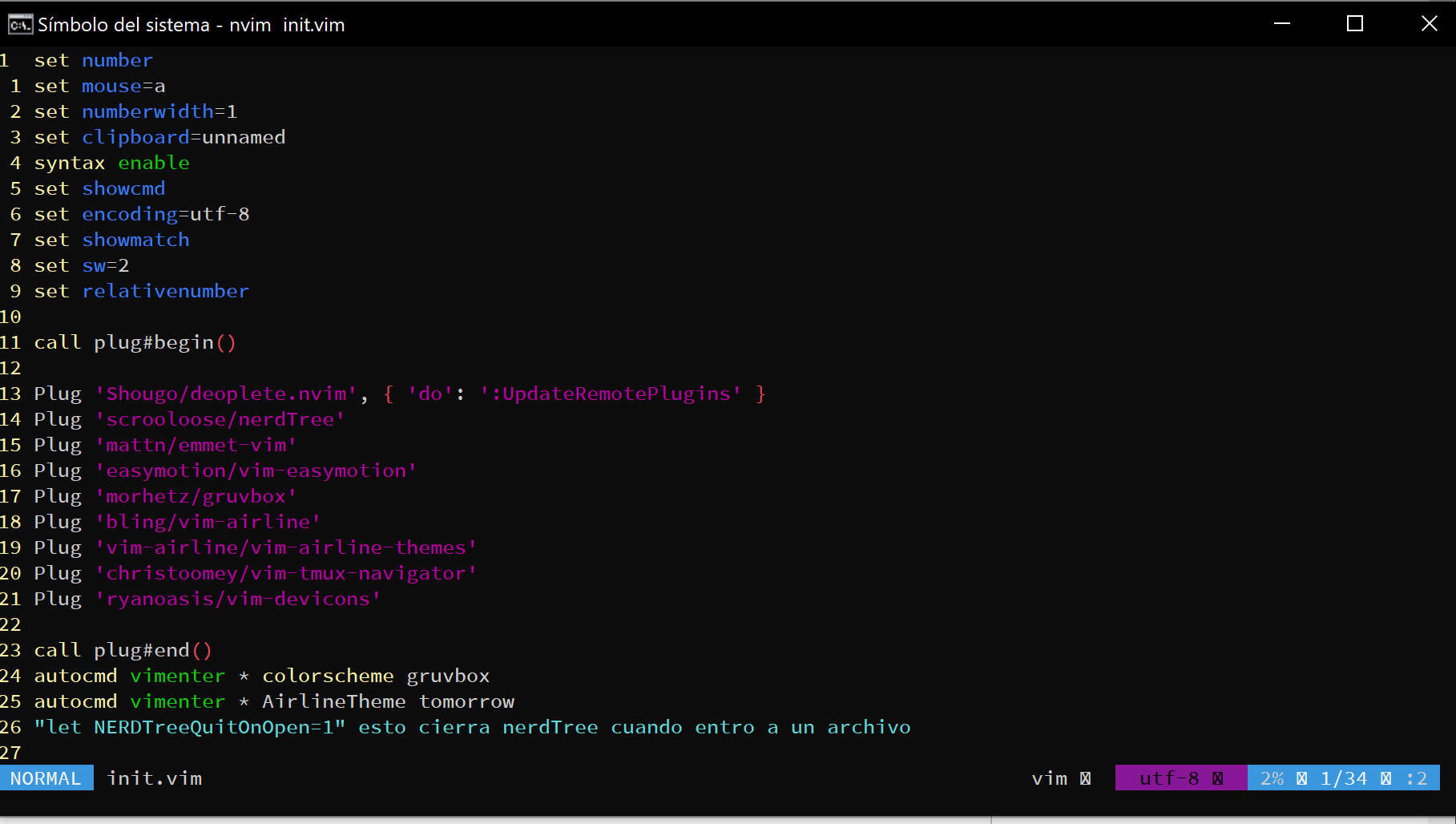Click the 'call plug#begin()' line
This screenshot has height=824, width=1456.
coord(135,342)
